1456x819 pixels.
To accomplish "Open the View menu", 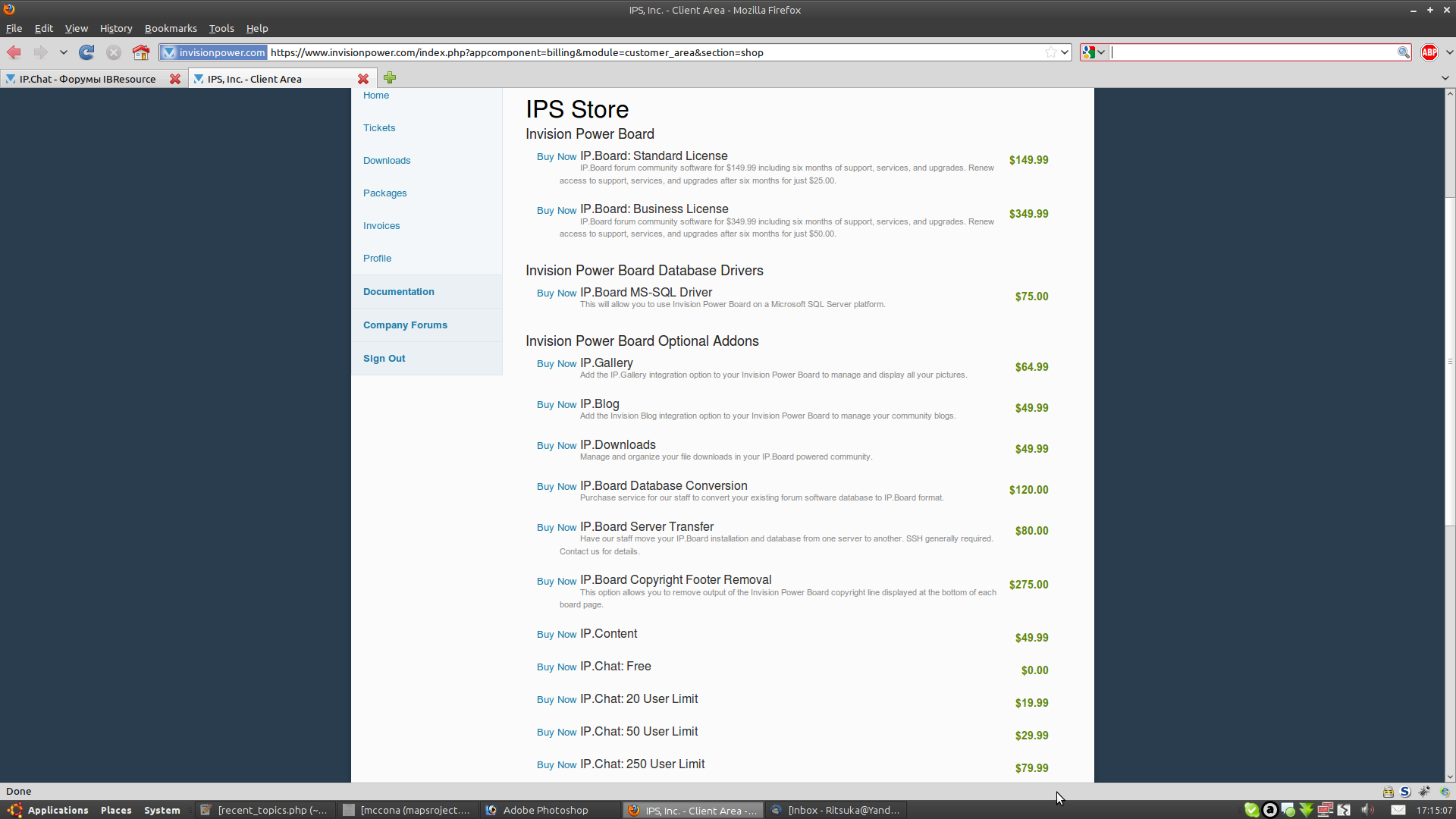I will click(77, 28).
